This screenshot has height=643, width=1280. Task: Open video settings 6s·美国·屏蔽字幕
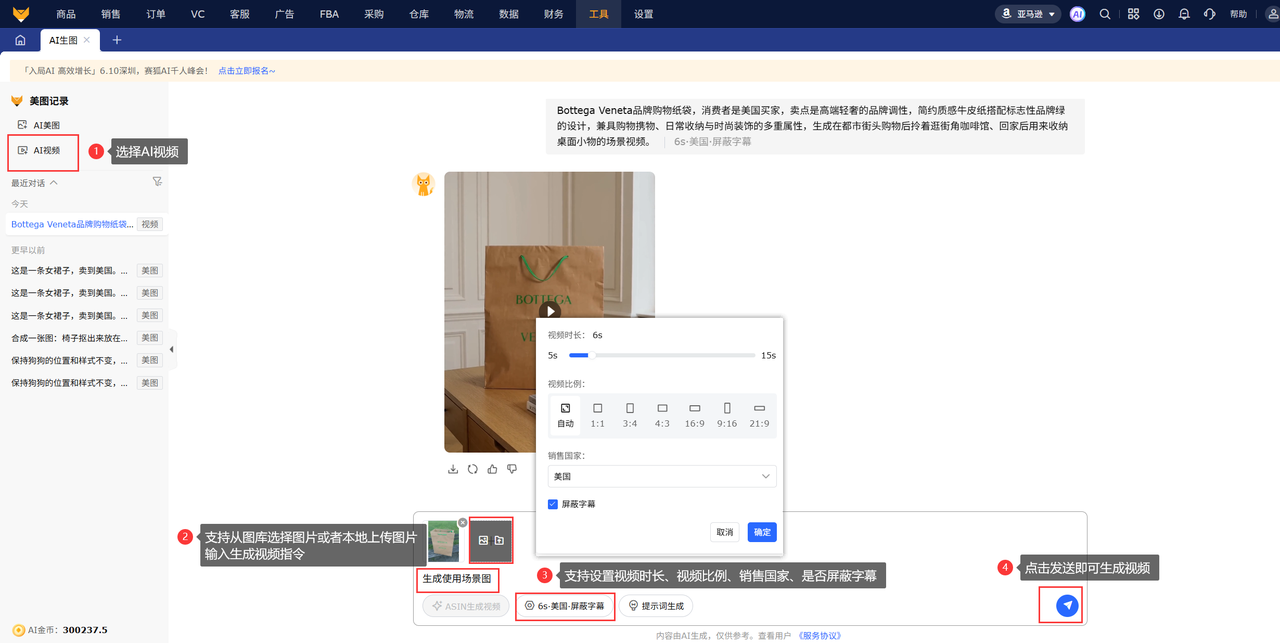pyautogui.click(x=566, y=606)
